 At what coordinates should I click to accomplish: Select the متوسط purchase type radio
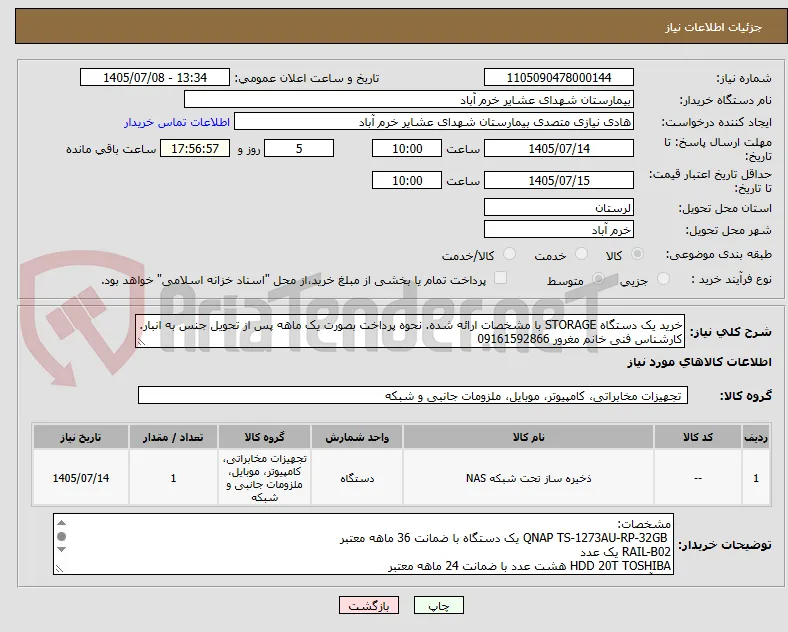(598, 278)
